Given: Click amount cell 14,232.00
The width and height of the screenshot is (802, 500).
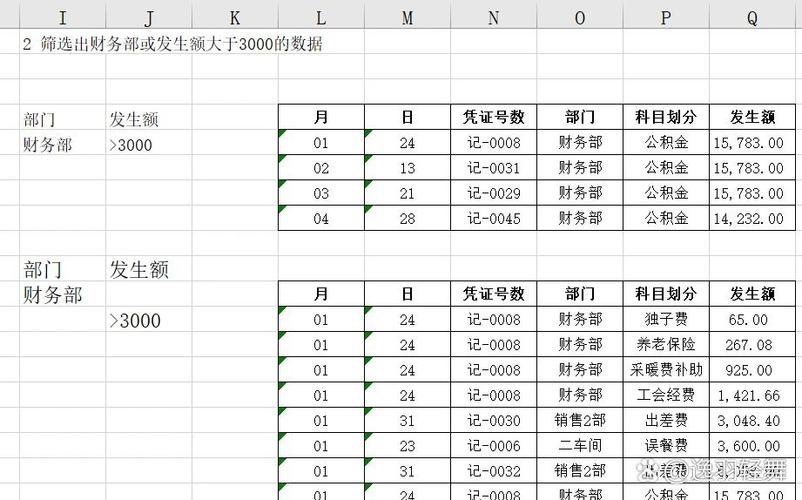Looking at the screenshot, I should (x=752, y=218).
